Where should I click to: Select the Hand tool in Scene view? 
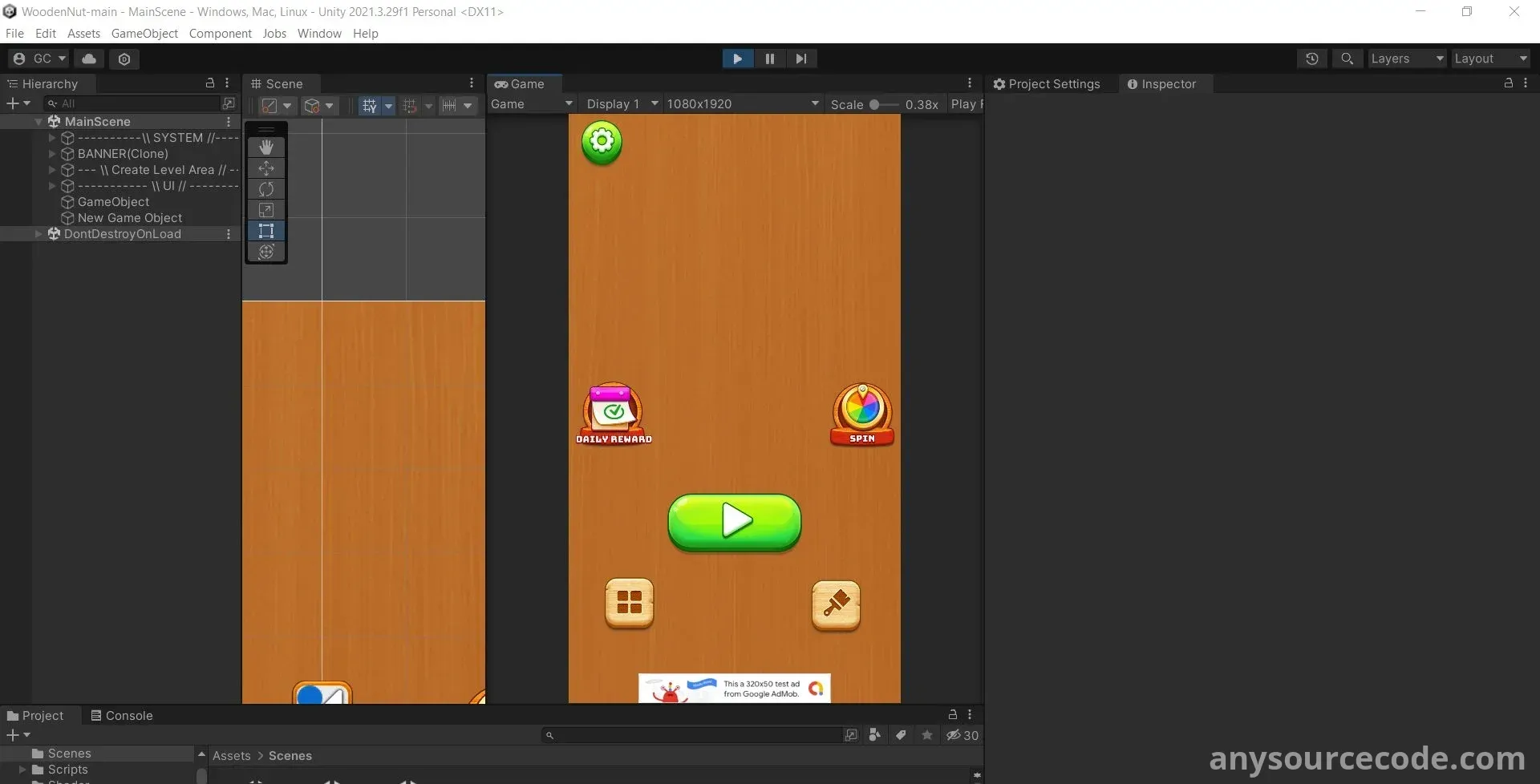coord(266,148)
